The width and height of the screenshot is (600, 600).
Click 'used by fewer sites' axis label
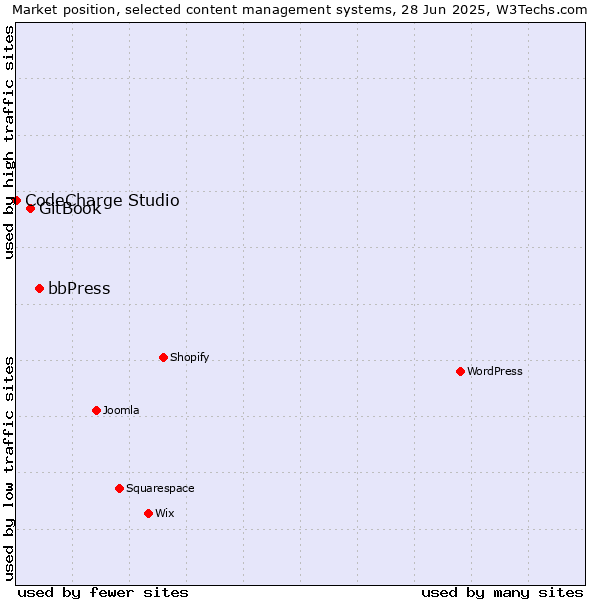[x=103, y=593]
